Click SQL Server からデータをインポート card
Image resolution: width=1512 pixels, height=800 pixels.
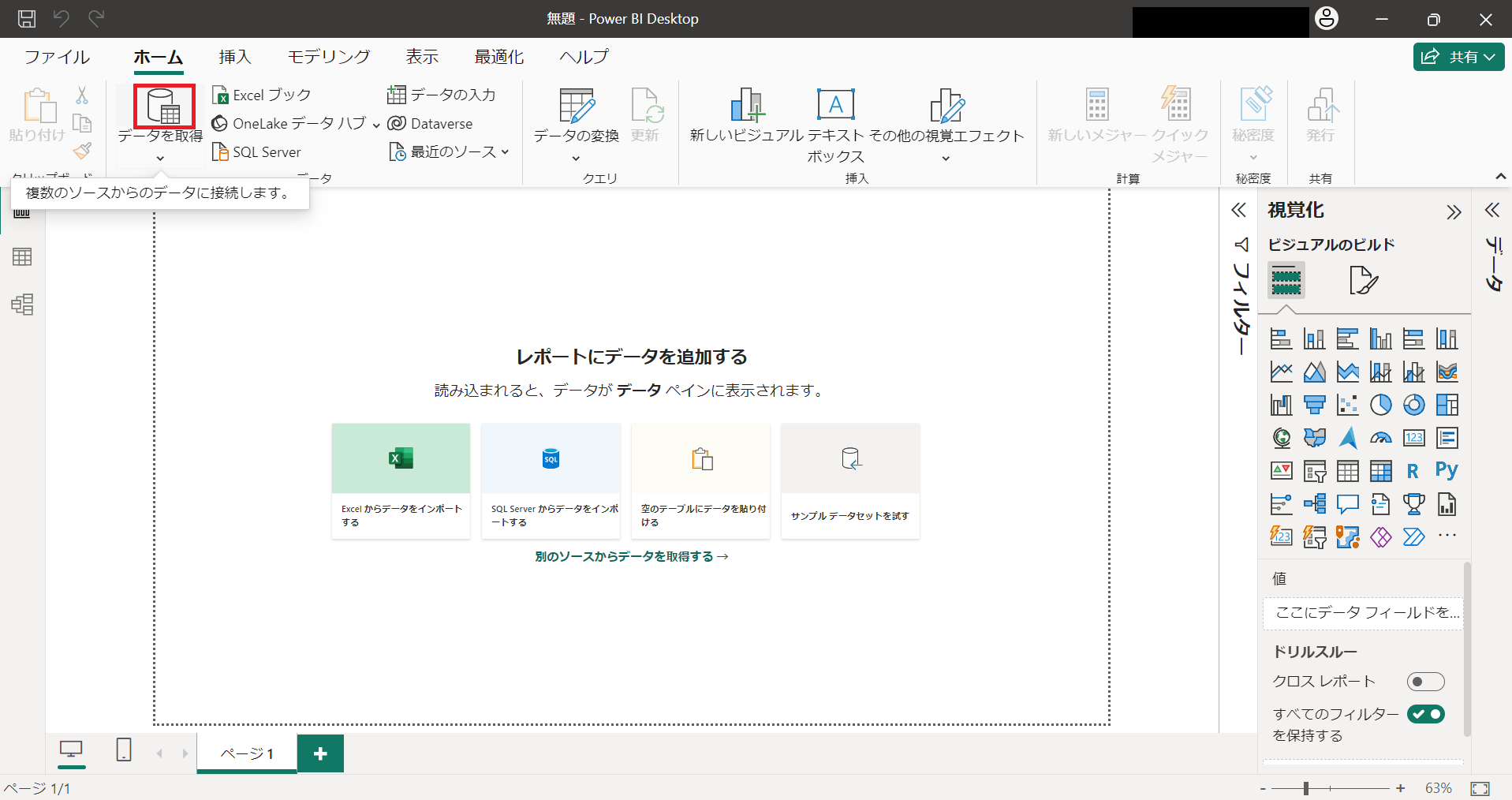pos(551,481)
